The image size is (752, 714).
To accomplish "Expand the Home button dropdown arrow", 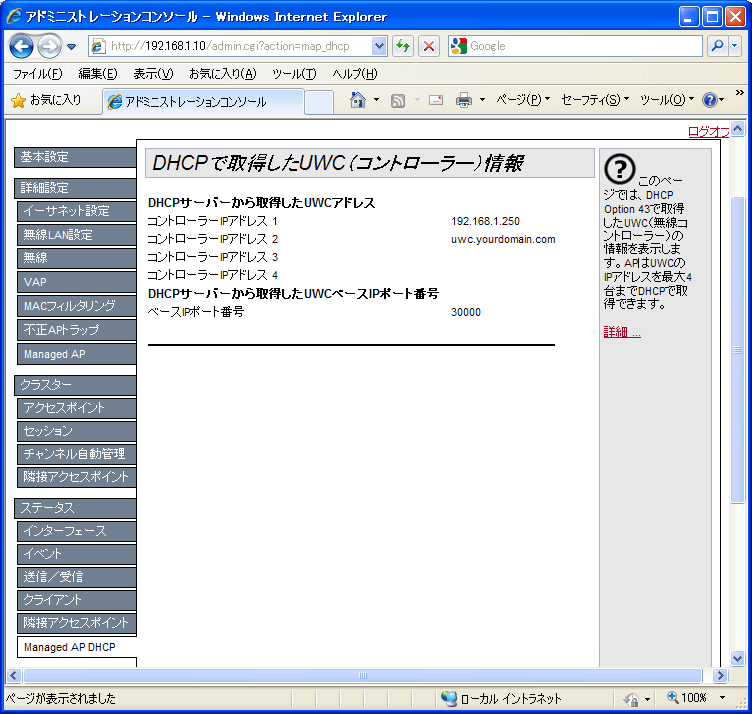I will click(376, 100).
